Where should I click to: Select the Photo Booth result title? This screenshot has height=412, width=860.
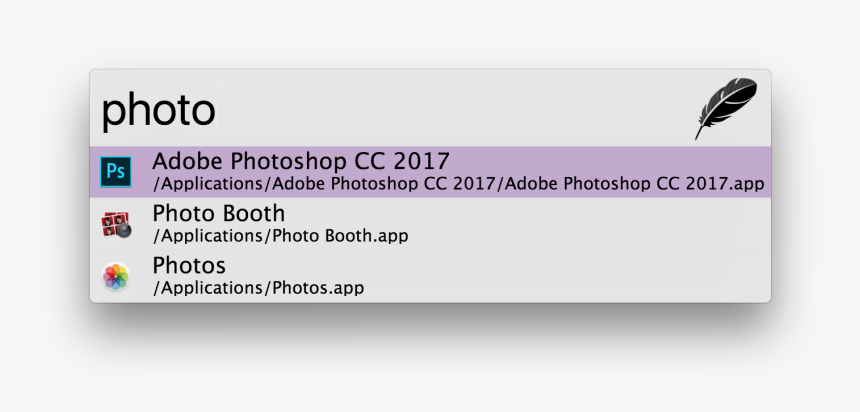[219, 213]
